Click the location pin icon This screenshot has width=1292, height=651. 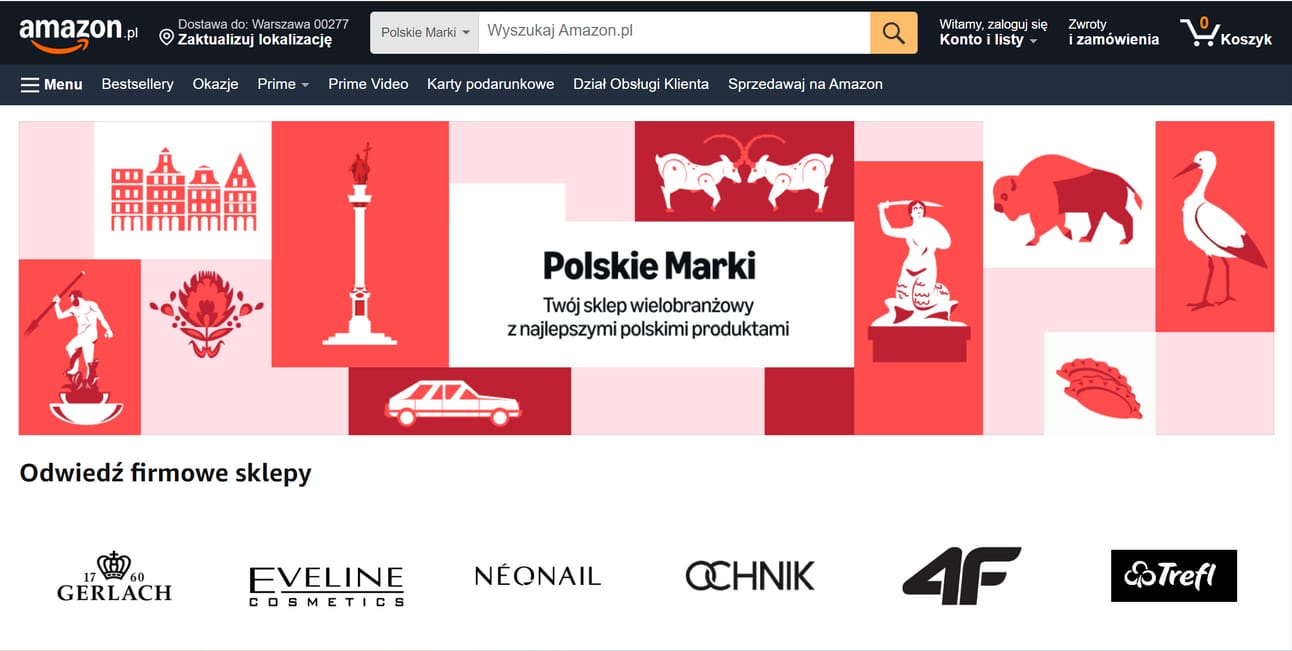click(x=167, y=38)
